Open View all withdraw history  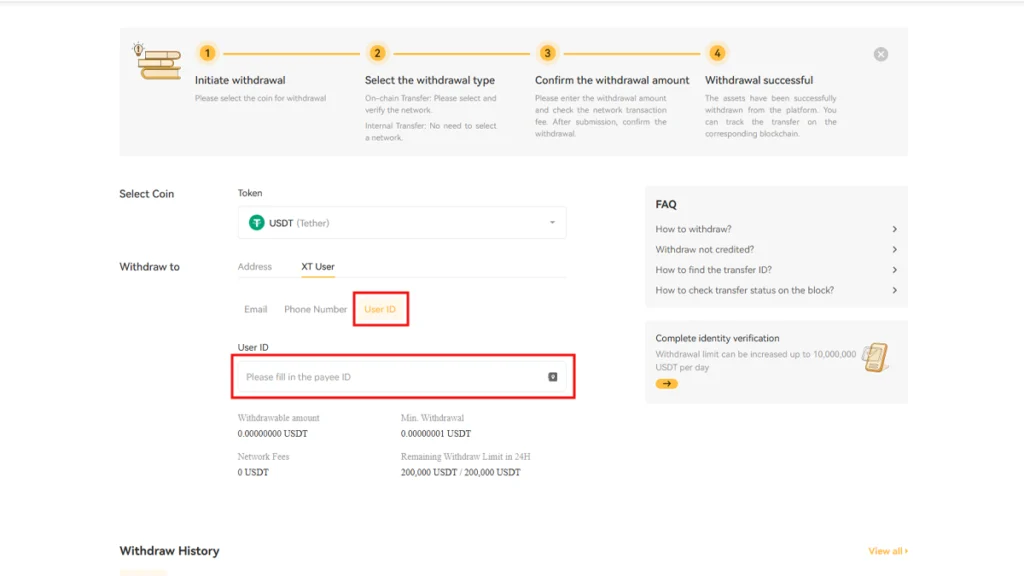coord(888,551)
